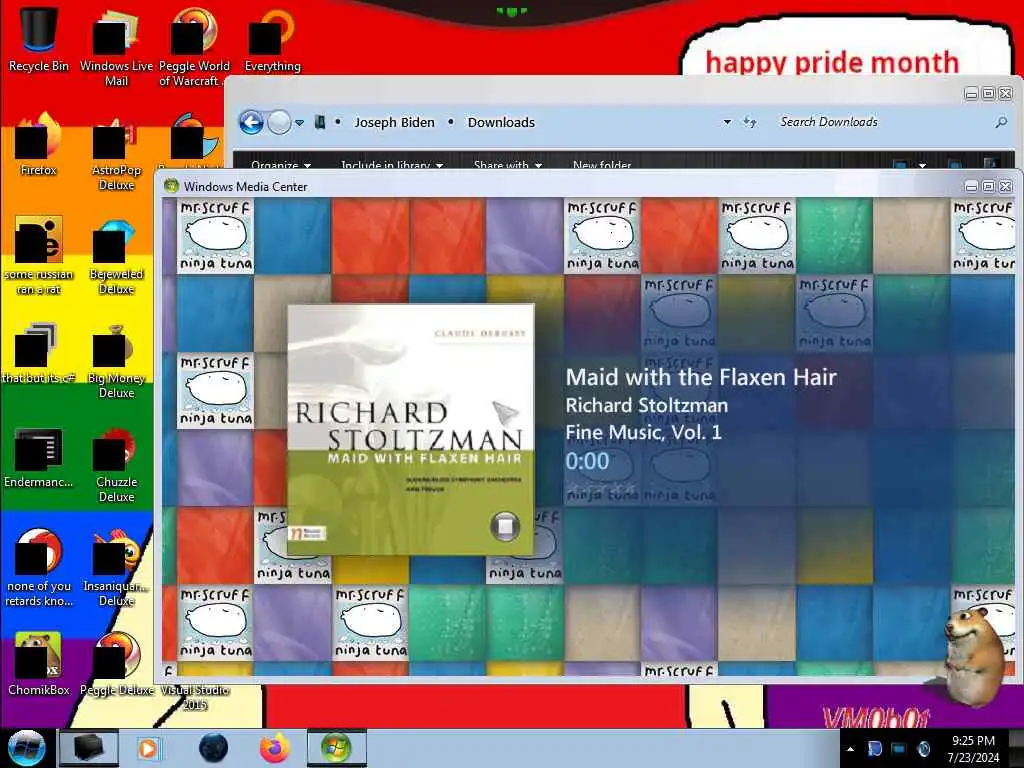Click New folder in Explorer toolbar
The height and width of the screenshot is (768, 1024).
(x=602, y=165)
